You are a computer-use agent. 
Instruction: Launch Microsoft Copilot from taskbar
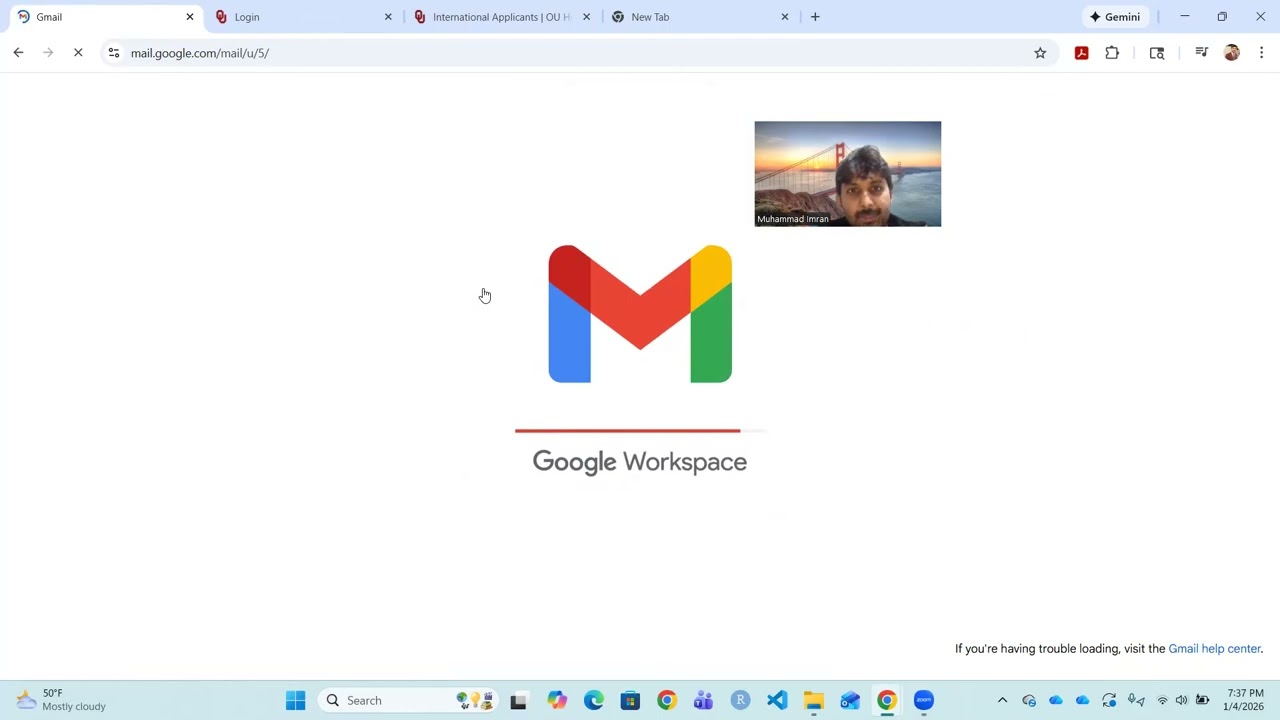point(557,701)
